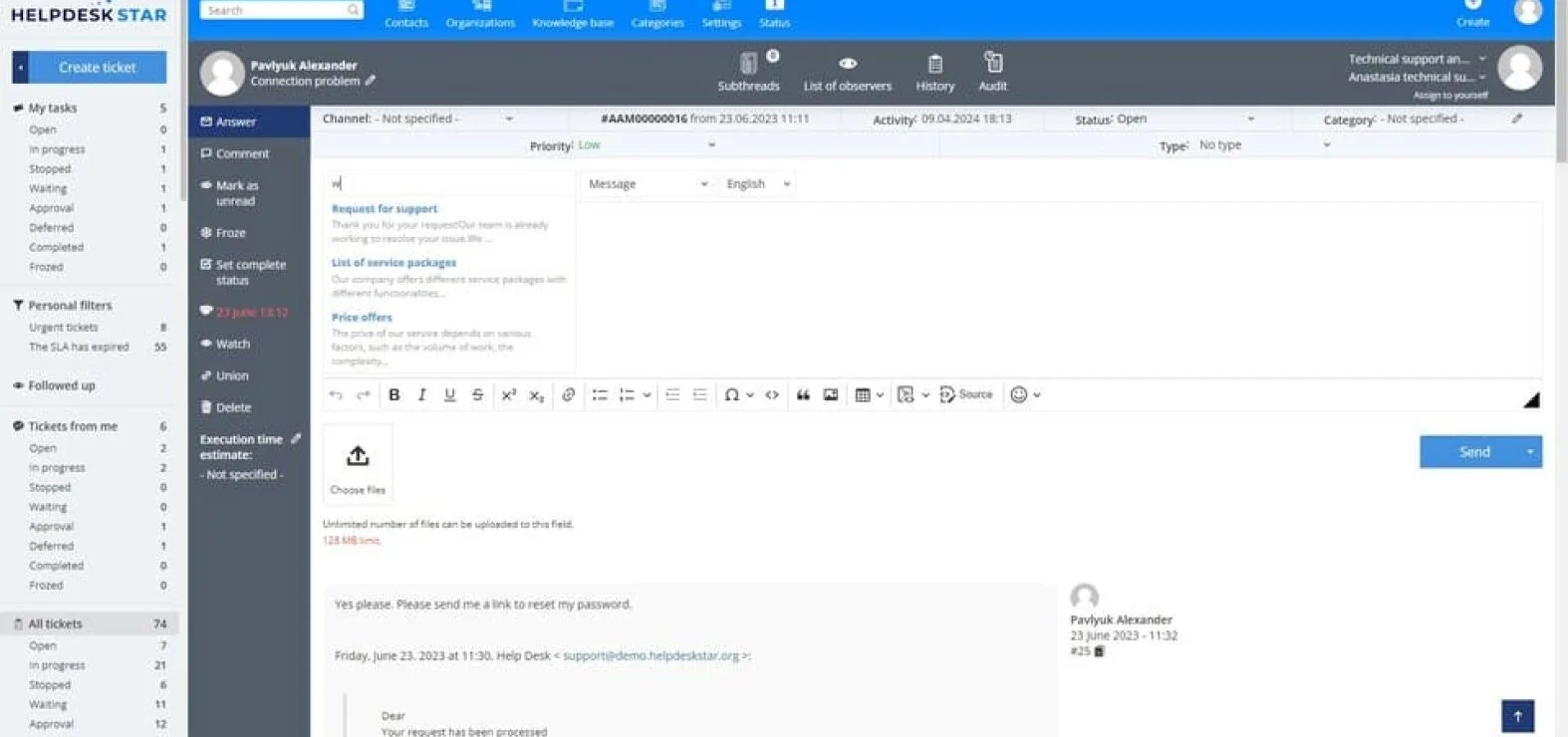The height and width of the screenshot is (737, 1568).
Task: Click the insert image toolbar icon
Action: click(x=831, y=395)
